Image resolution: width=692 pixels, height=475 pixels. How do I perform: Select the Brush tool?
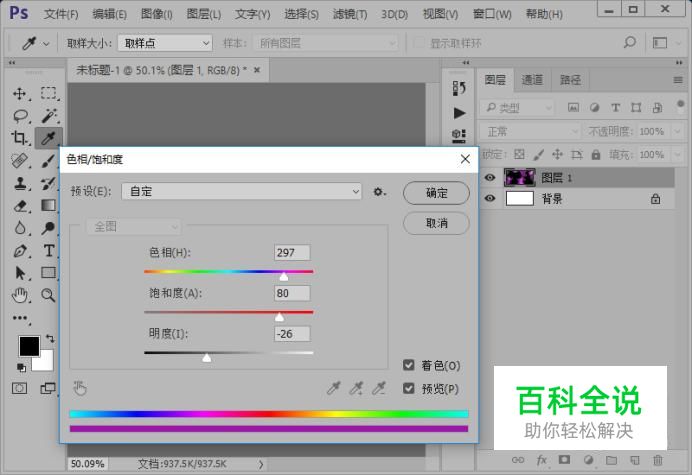coord(49,161)
